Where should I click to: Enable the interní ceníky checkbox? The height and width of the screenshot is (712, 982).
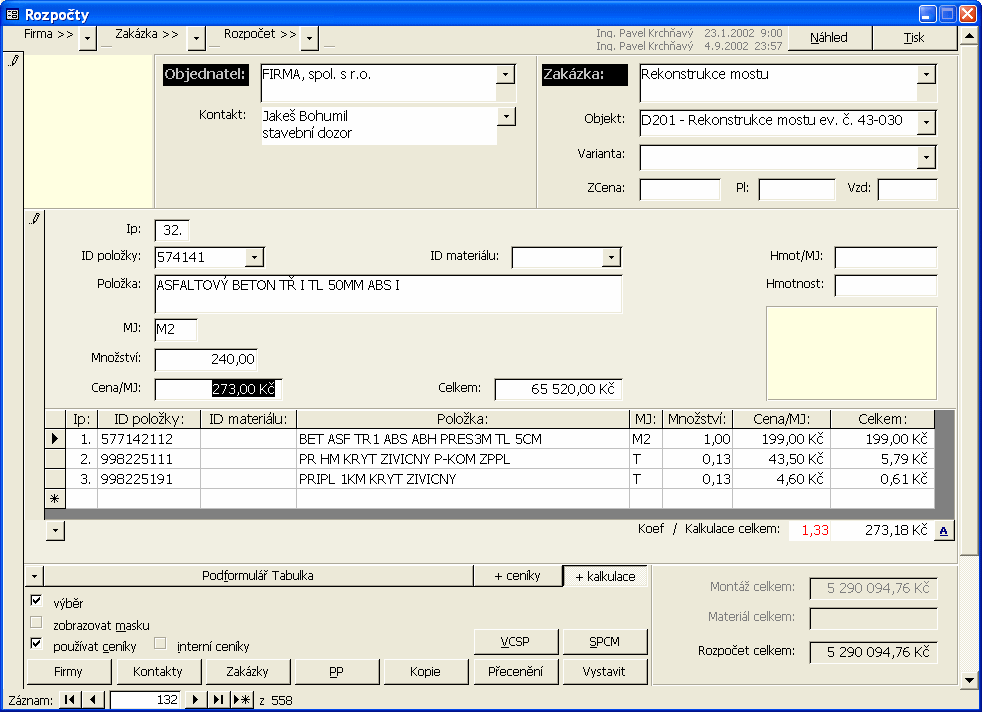click(159, 645)
